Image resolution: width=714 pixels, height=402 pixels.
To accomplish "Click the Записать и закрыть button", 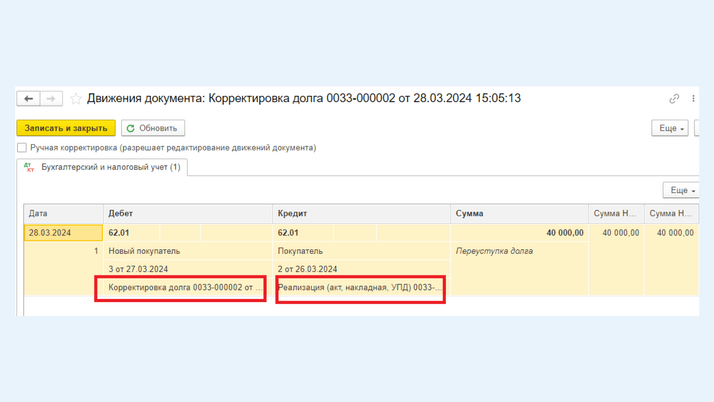I will [x=66, y=128].
